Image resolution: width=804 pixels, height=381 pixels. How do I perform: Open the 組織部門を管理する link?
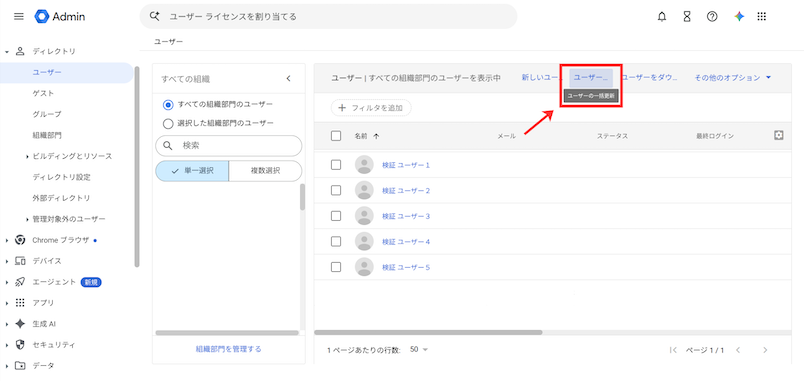[229, 349]
